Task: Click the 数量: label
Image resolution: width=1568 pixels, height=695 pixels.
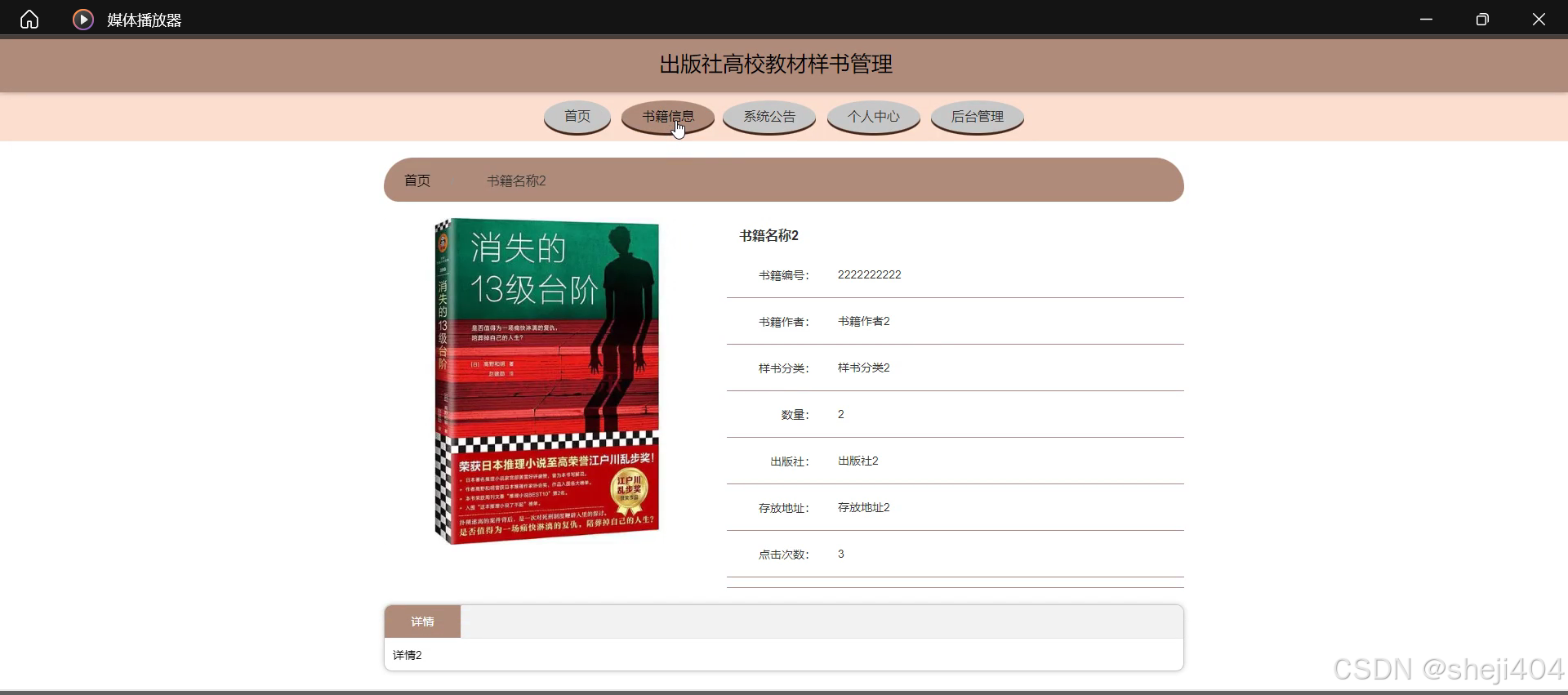Action: tap(795, 416)
